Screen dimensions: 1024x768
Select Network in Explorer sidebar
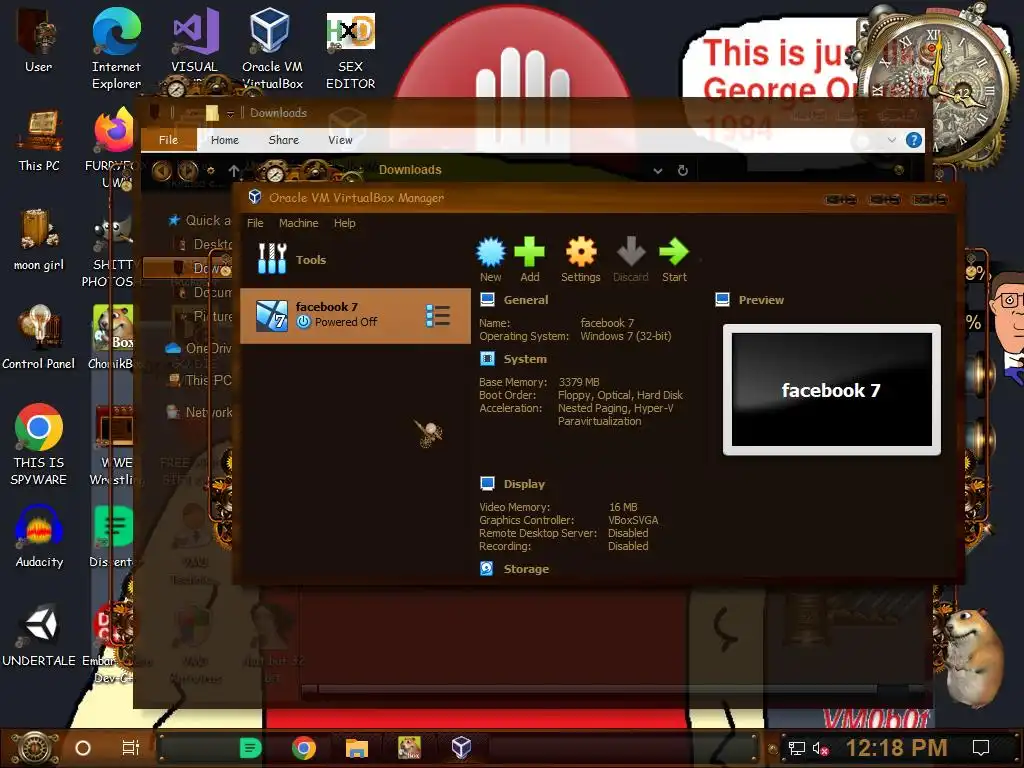tap(200, 412)
